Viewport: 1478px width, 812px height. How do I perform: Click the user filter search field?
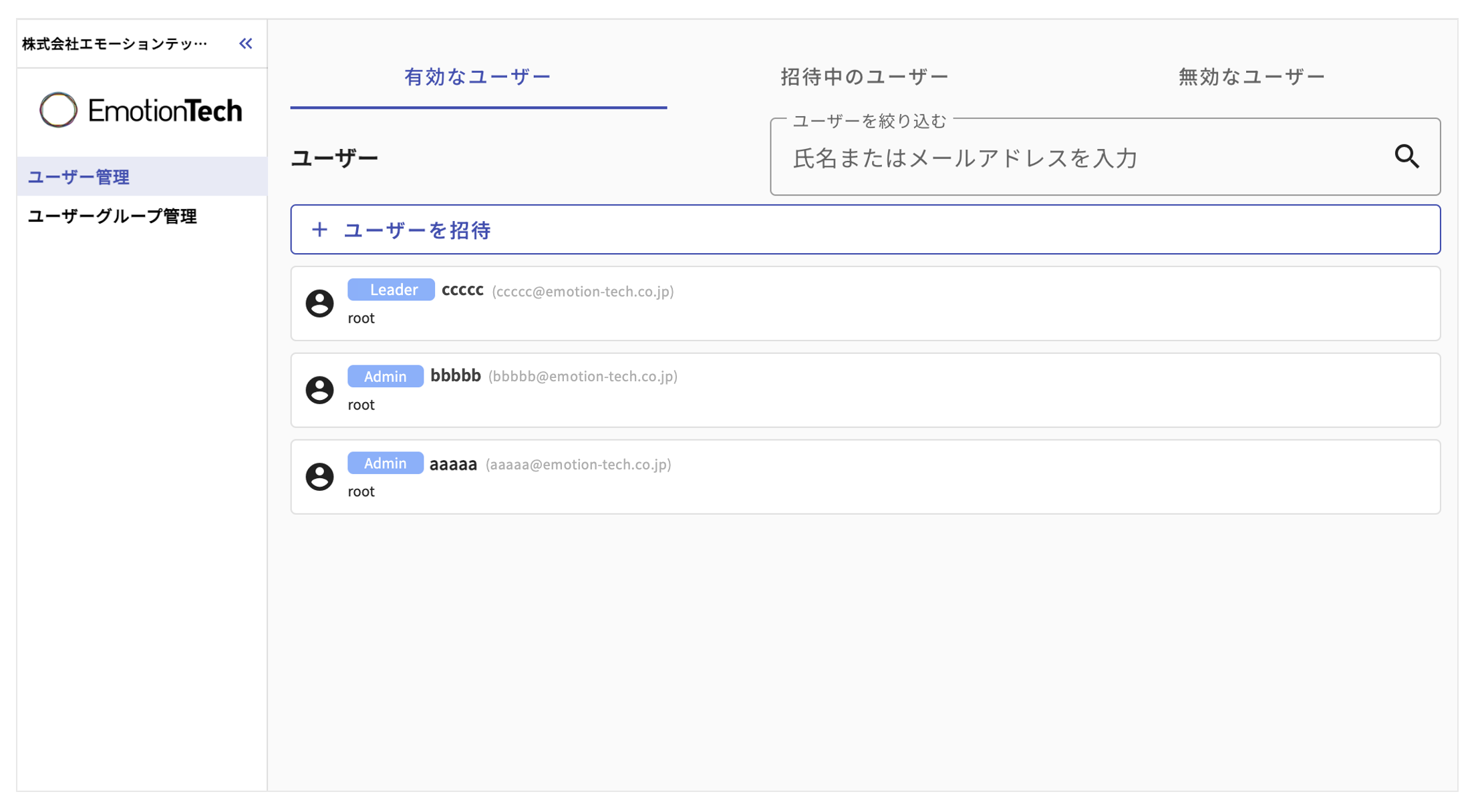[1102, 158]
